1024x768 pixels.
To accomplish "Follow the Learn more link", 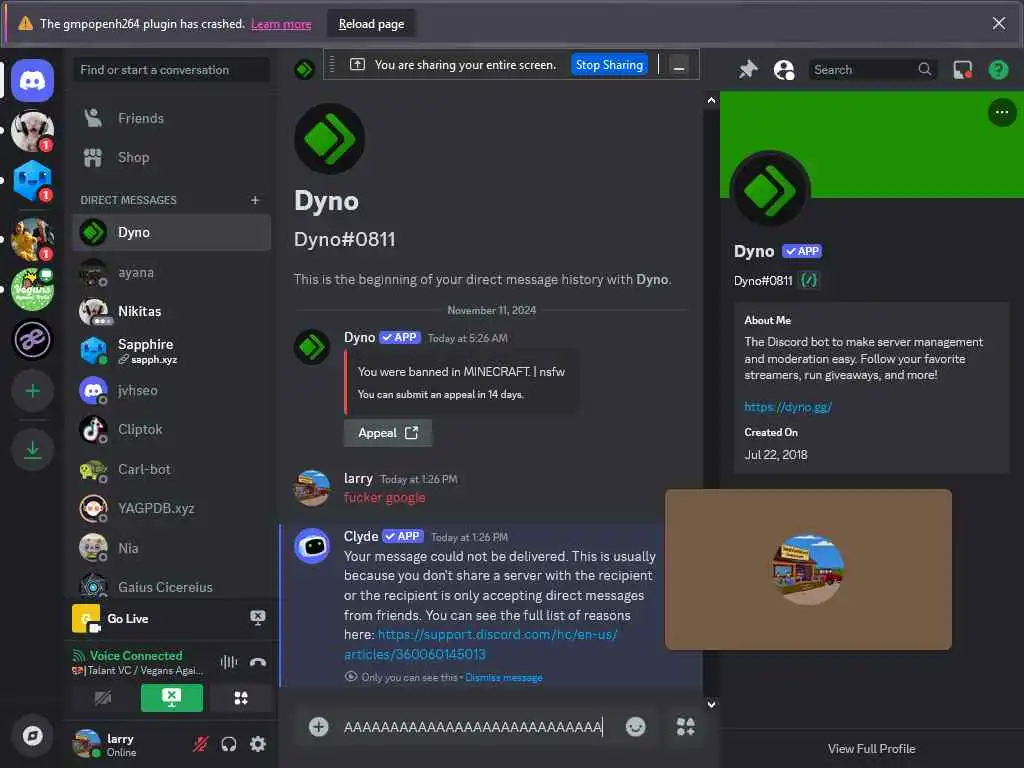I will tap(281, 24).
